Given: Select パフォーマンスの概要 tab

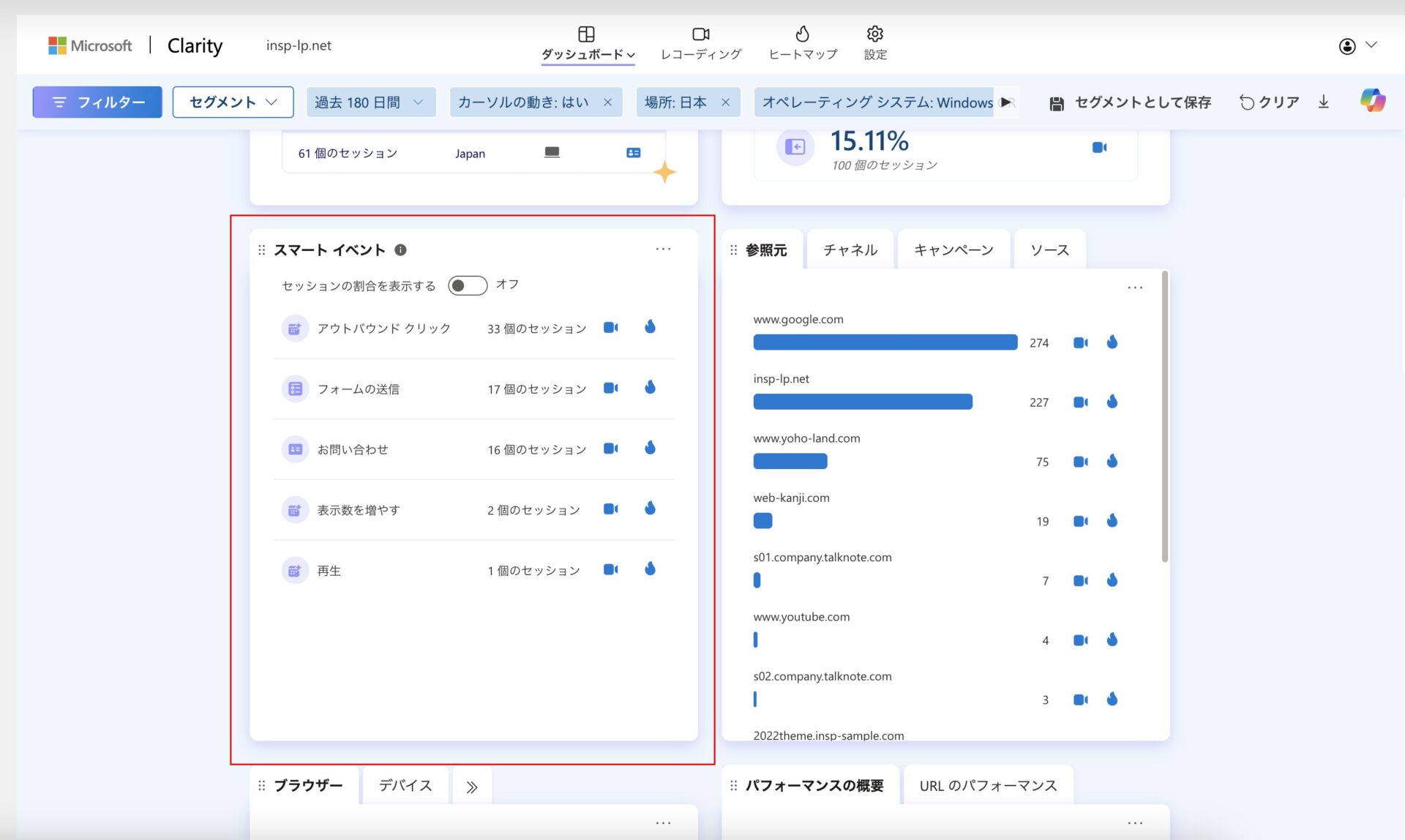Looking at the screenshot, I should click(x=814, y=786).
